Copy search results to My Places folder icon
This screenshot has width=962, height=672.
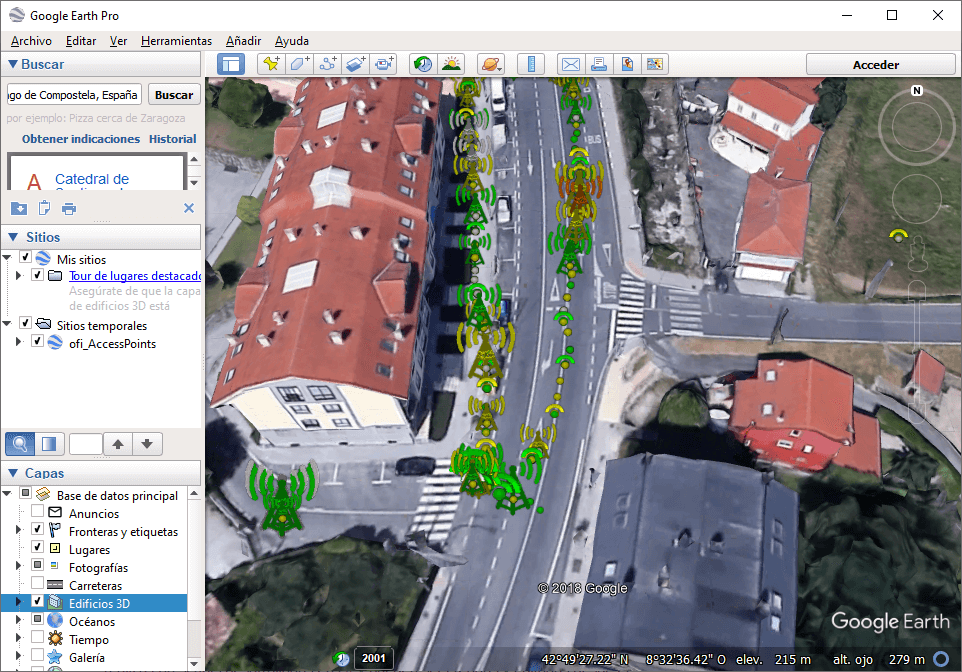tap(19, 209)
